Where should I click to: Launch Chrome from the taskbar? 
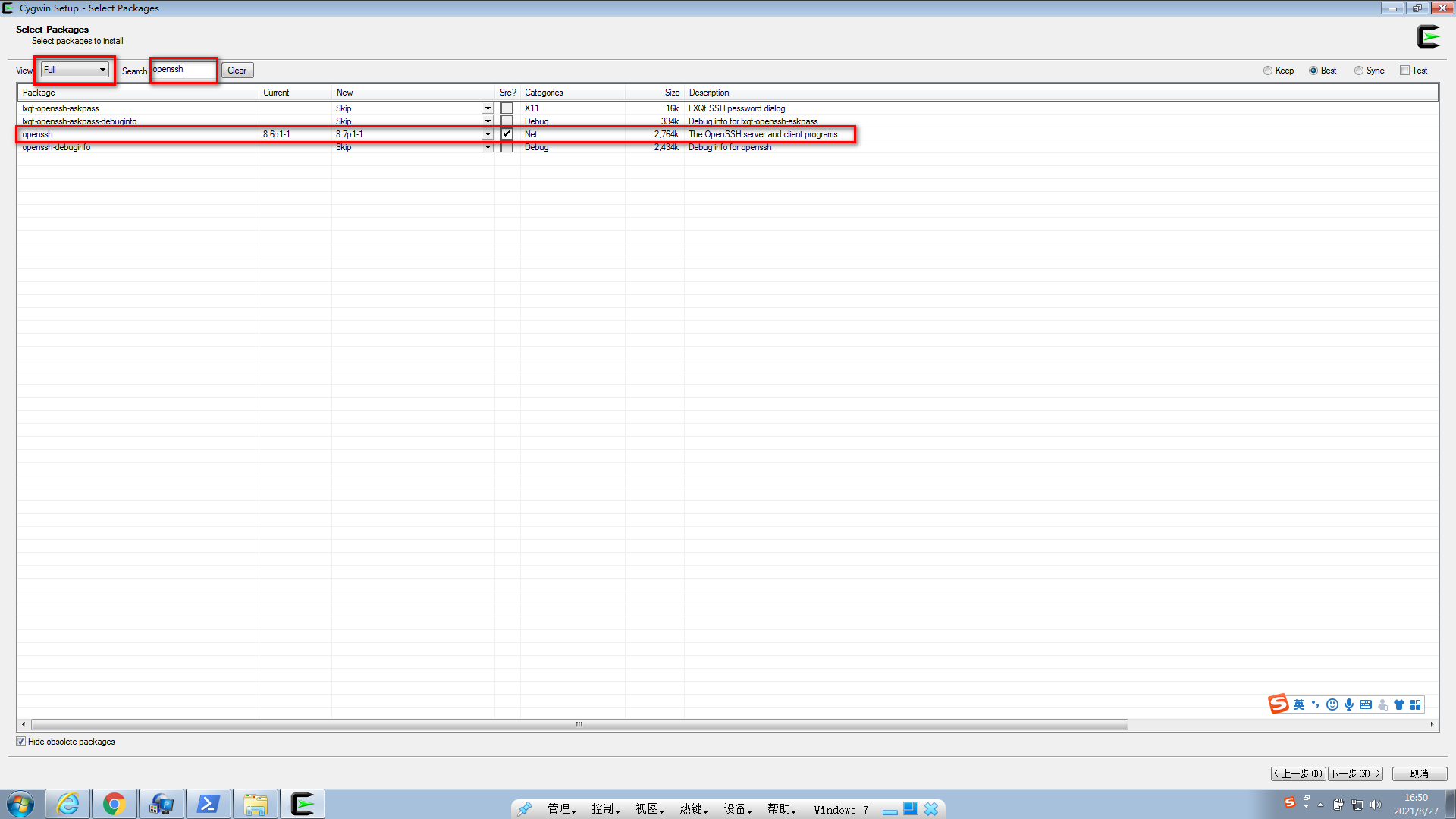pos(115,804)
